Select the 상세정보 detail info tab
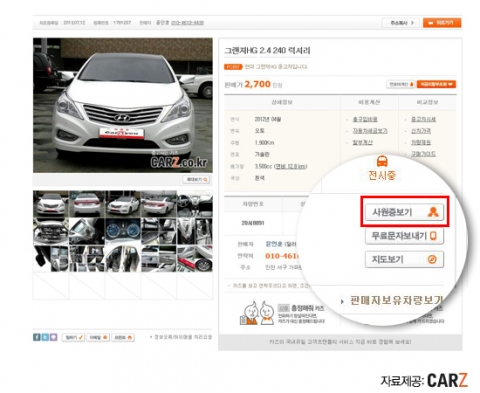Image resolution: width=480 pixels, height=393 pixels. 282,102
